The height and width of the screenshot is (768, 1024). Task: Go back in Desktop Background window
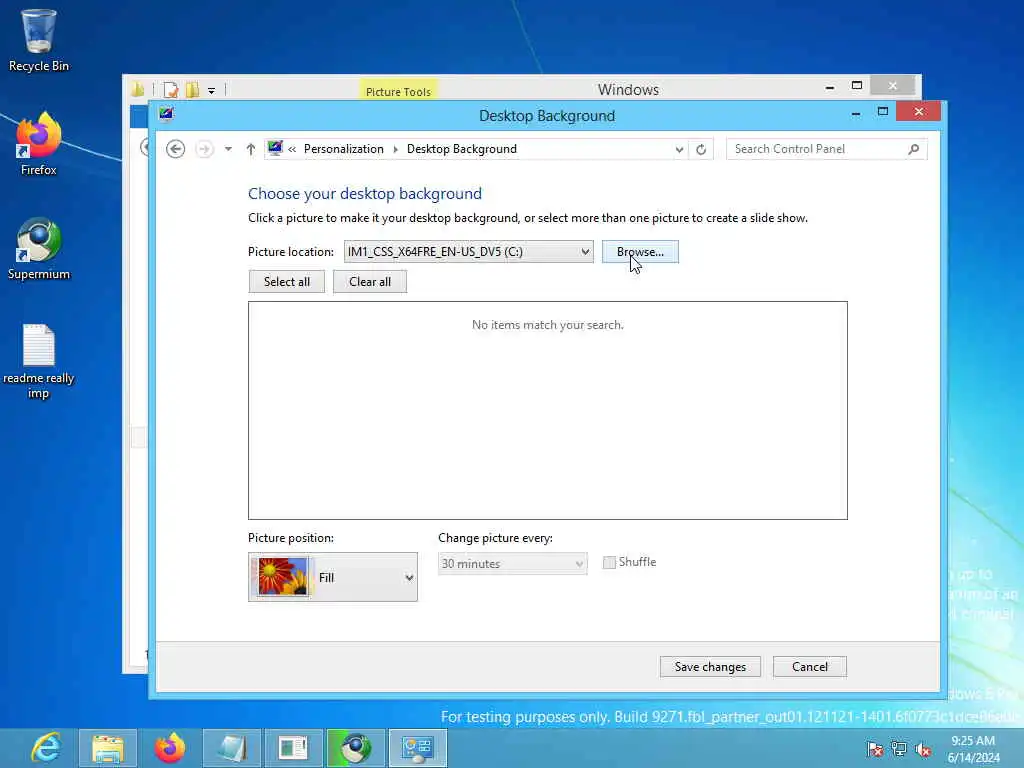coord(175,149)
